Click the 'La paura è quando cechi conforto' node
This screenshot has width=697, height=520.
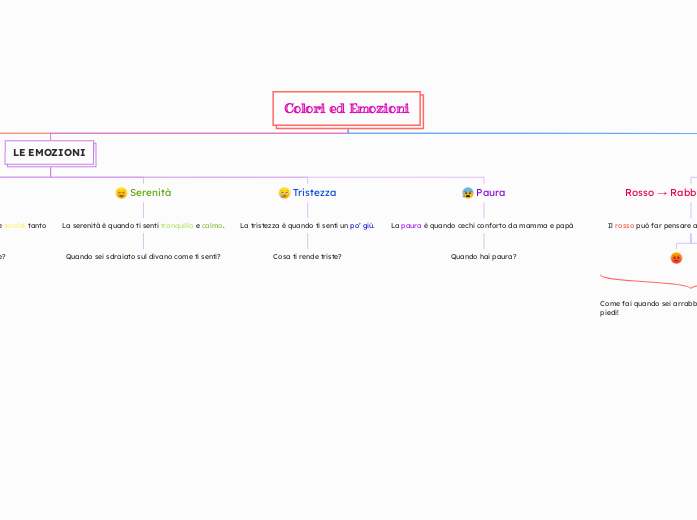coord(482,226)
